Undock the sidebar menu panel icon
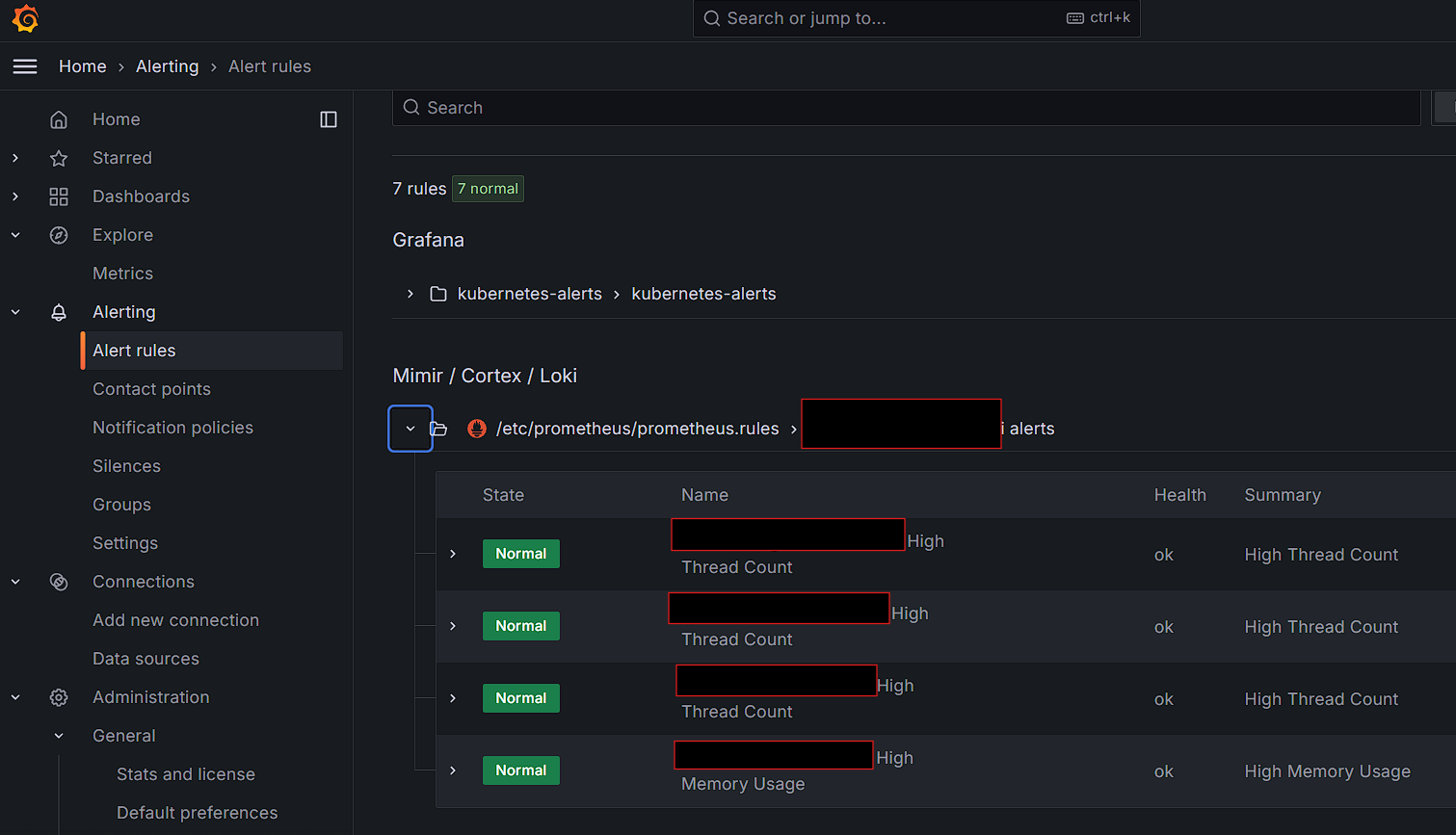 pyautogui.click(x=329, y=119)
